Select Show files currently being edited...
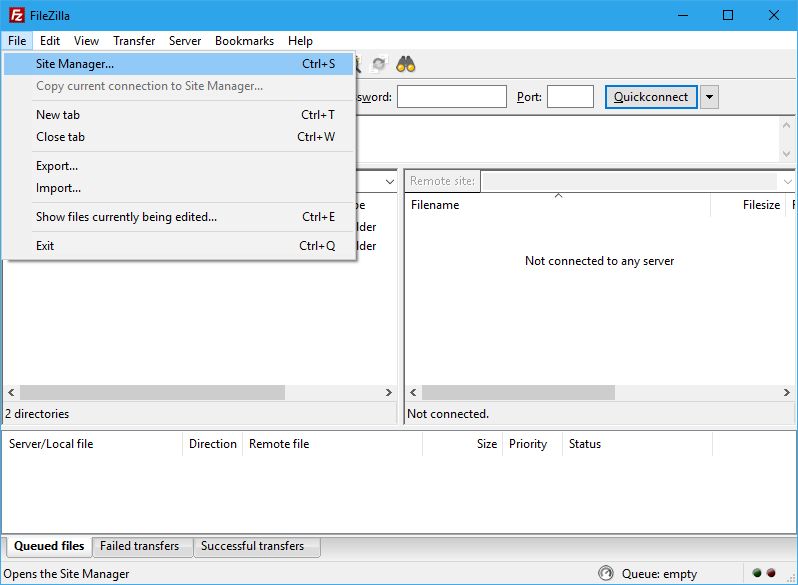798x585 pixels. [179, 217]
